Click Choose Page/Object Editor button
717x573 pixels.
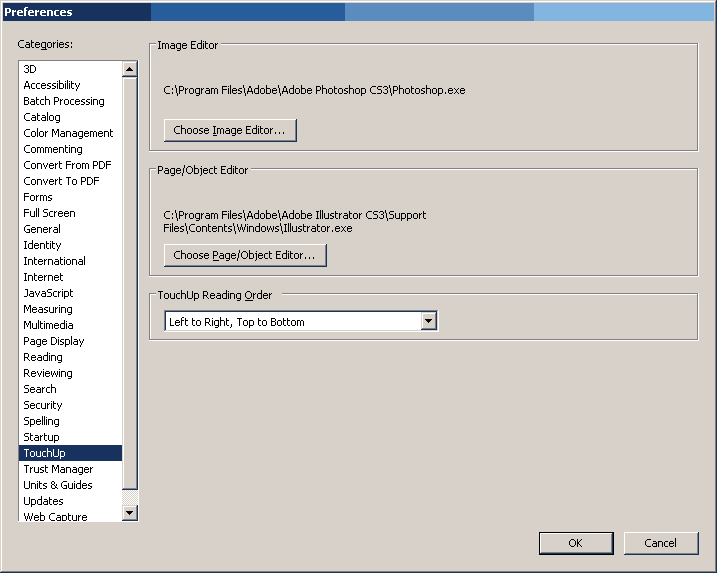coord(245,255)
